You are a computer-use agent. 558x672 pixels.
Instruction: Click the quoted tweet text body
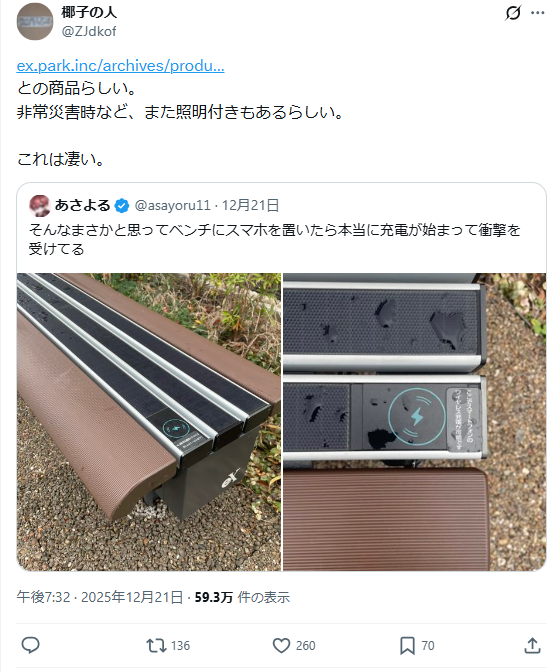tap(274, 239)
